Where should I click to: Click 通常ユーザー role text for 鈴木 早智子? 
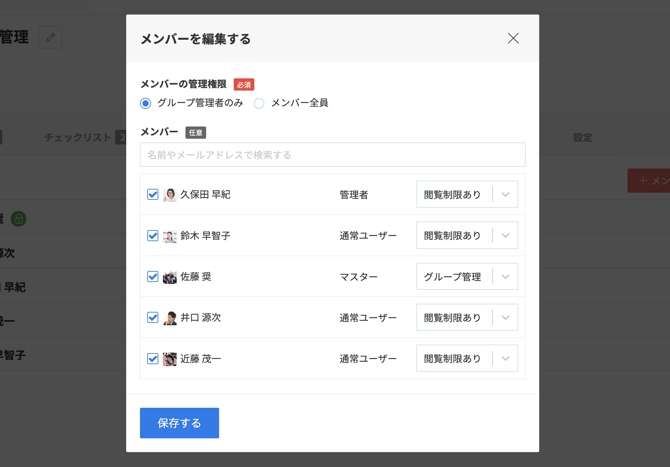[368, 236]
